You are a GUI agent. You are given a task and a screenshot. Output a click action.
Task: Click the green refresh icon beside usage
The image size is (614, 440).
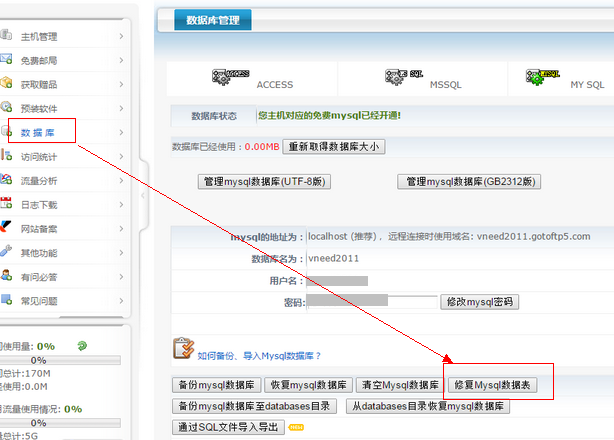[80, 346]
